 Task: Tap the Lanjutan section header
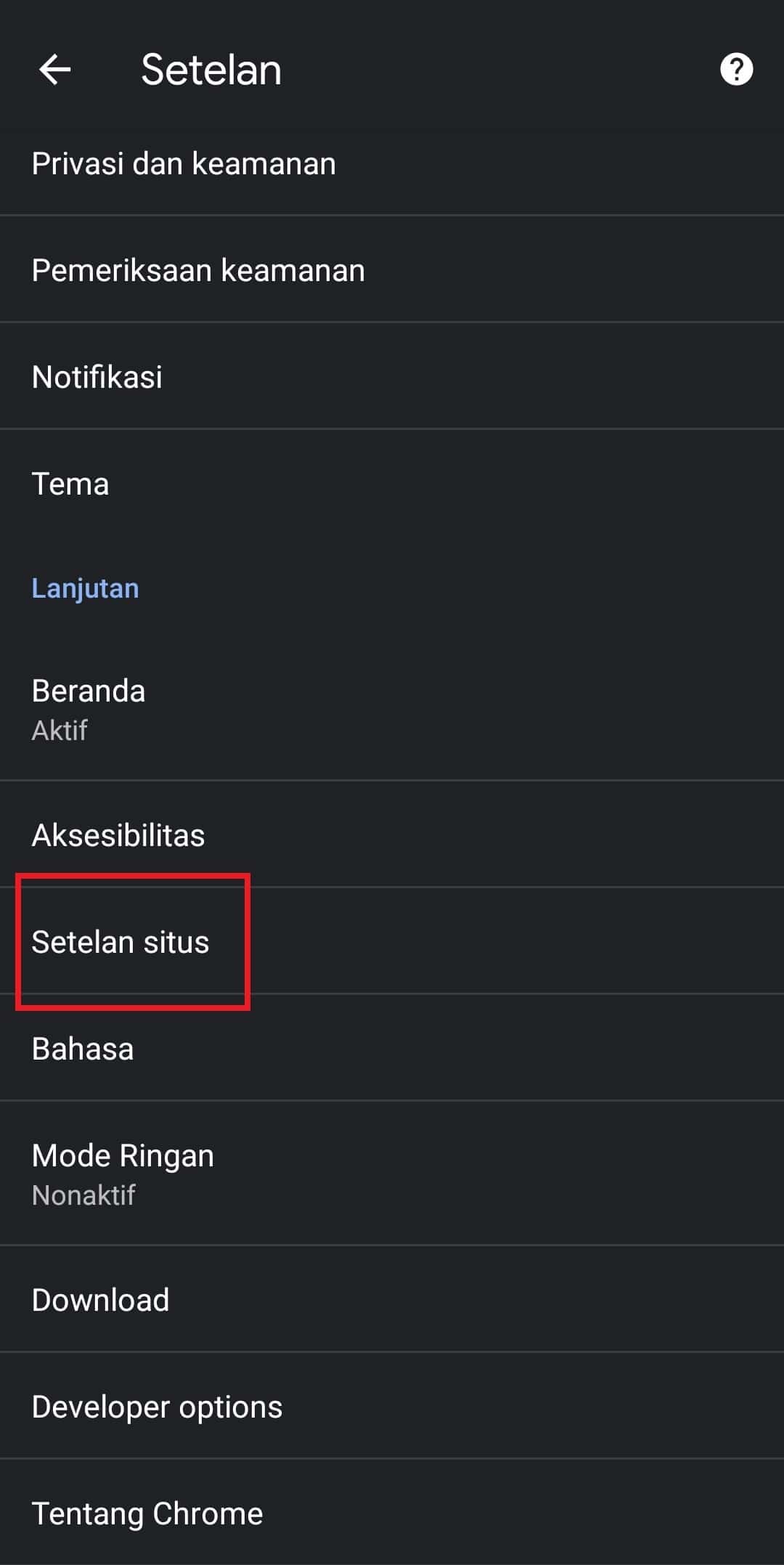85,588
